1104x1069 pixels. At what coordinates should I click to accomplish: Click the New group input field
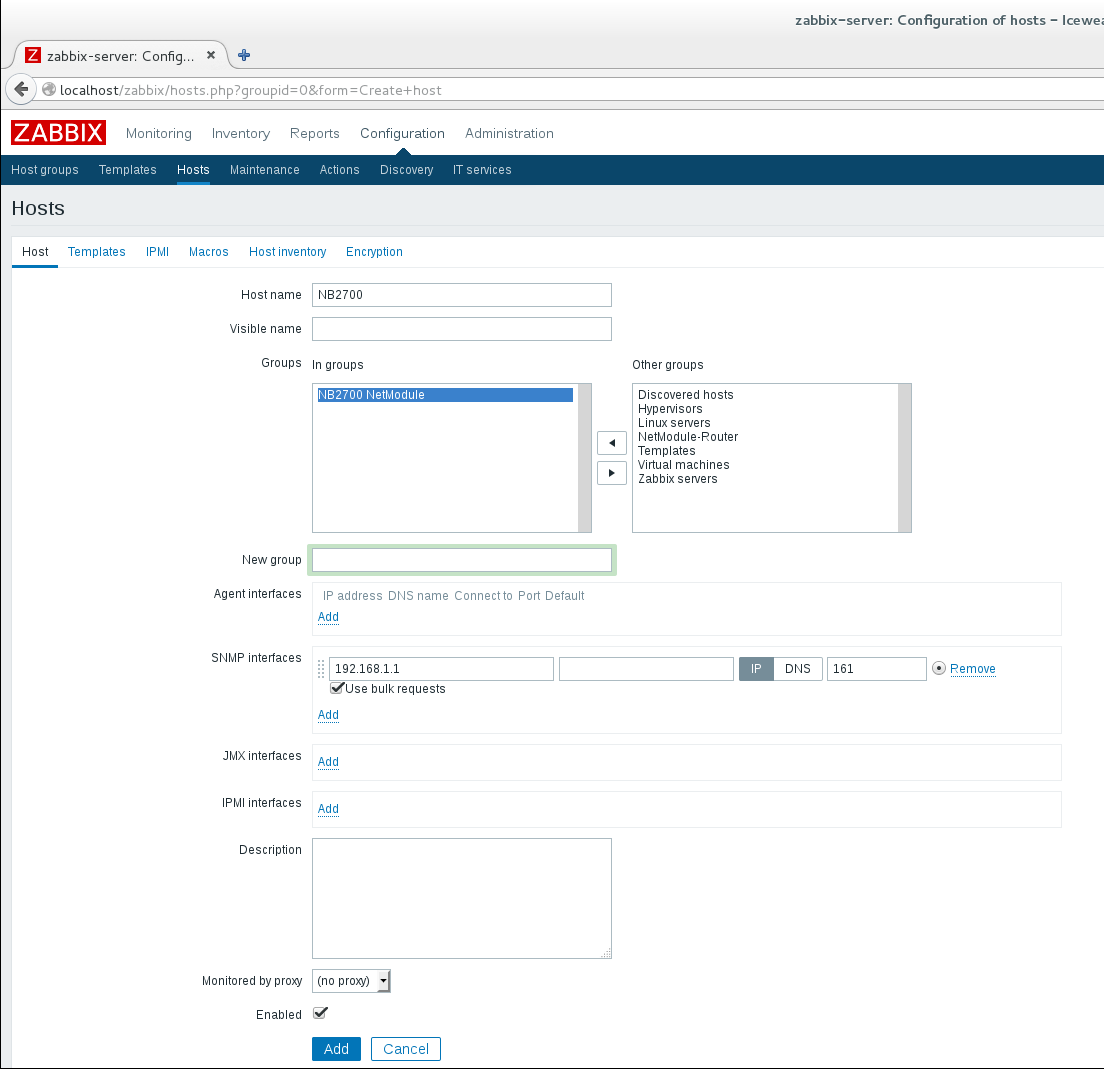[462, 560]
